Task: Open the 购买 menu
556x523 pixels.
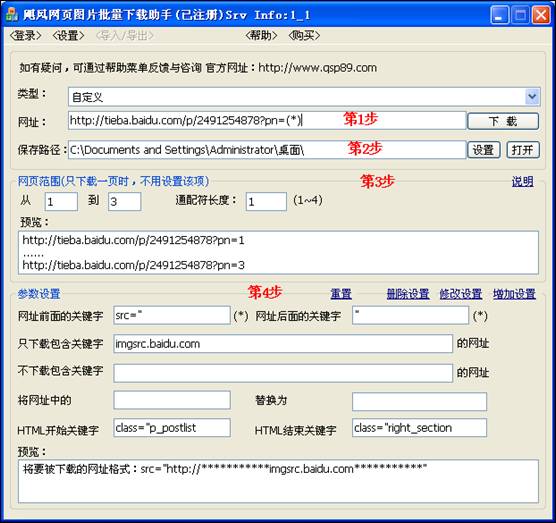Action: (x=304, y=35)
